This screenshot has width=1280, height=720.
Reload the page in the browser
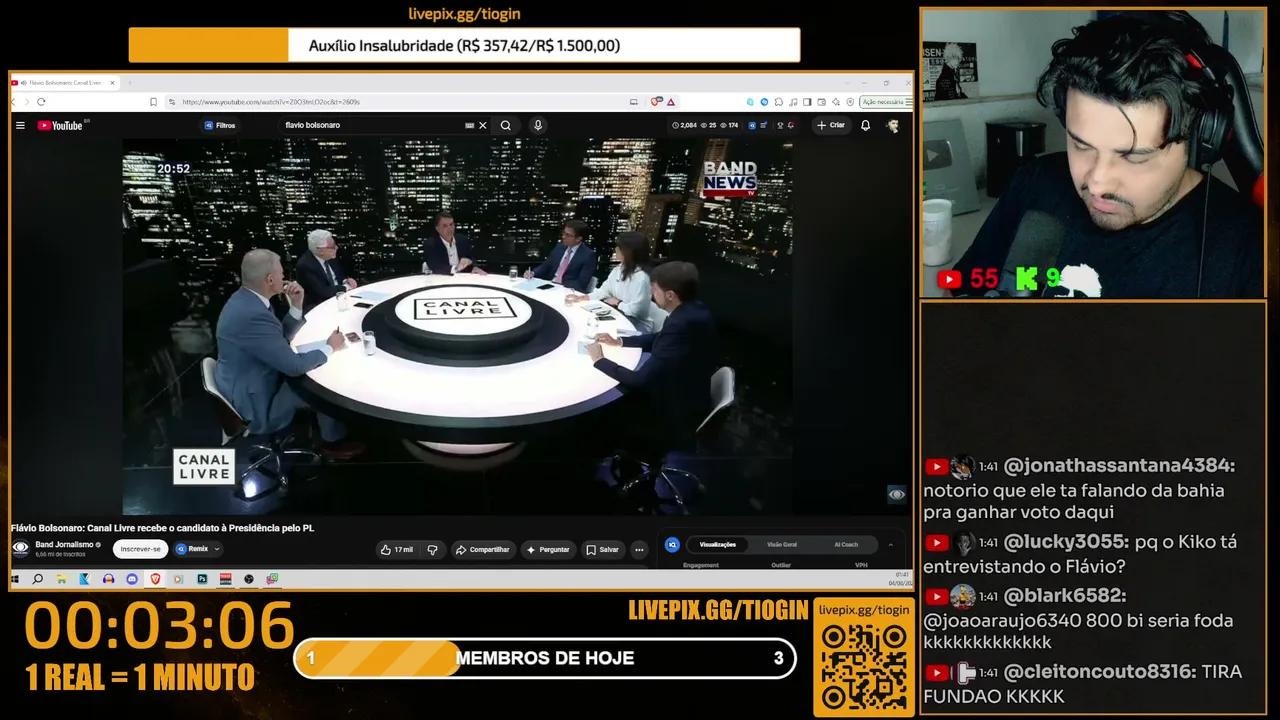41,101
